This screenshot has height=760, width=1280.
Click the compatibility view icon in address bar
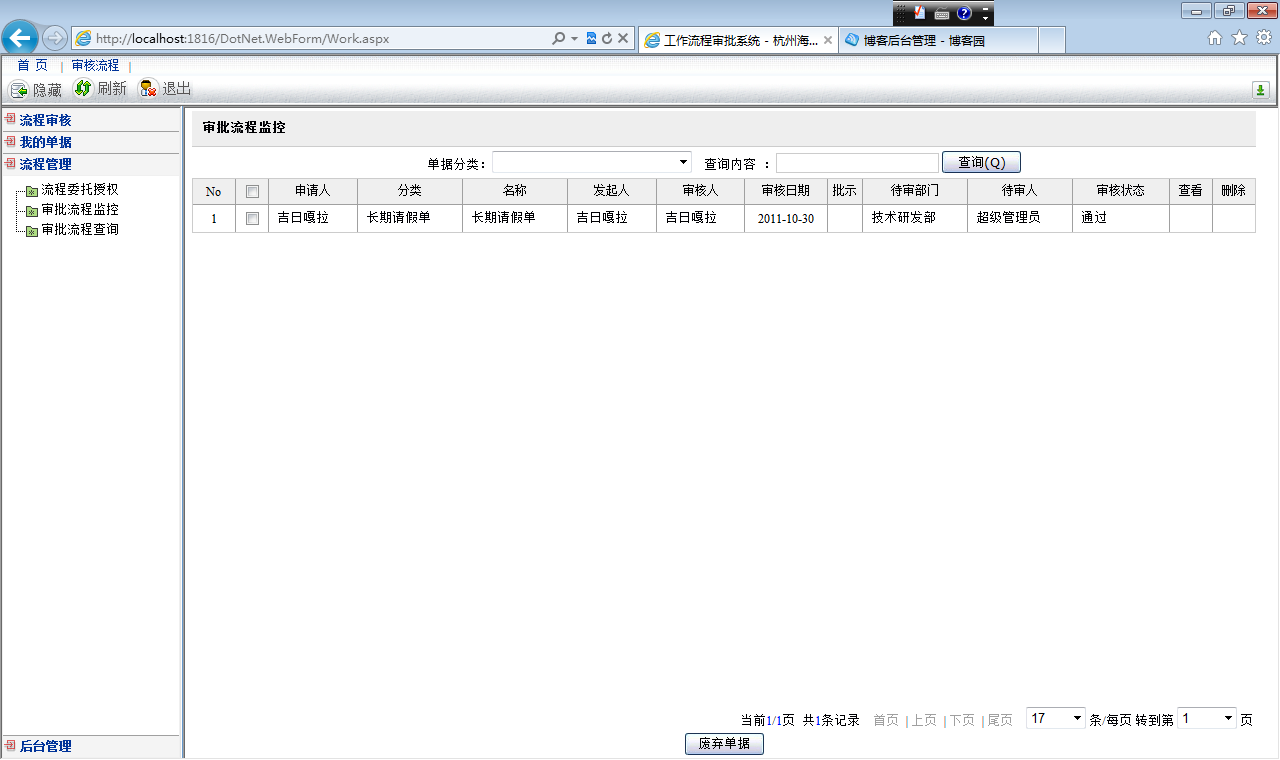[x=591, y=38]
